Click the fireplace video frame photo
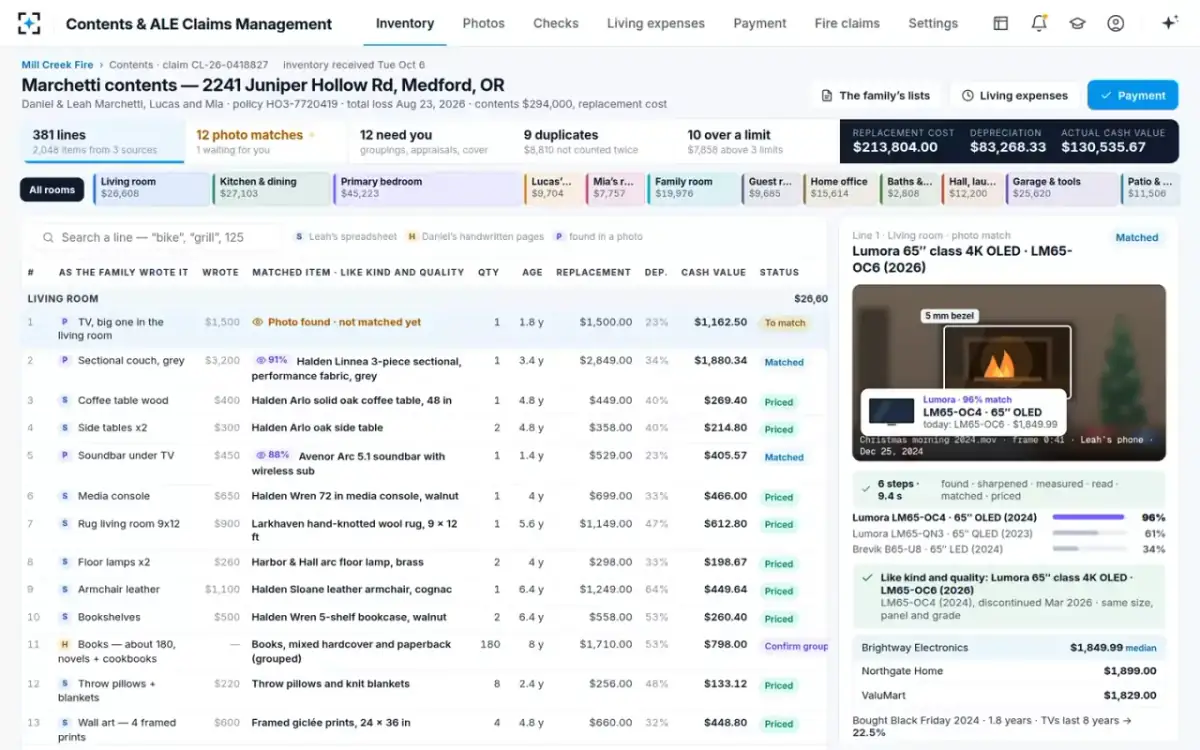 coord(1009,373)
